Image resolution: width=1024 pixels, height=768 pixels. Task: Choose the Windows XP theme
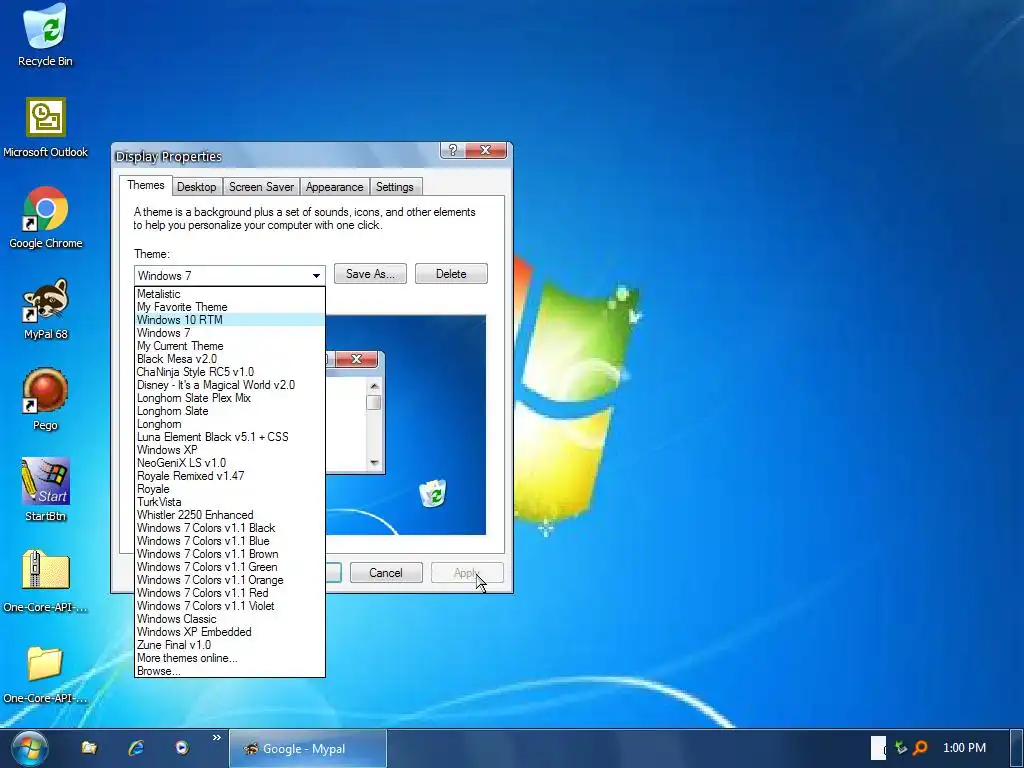click(x=230, y=450)
